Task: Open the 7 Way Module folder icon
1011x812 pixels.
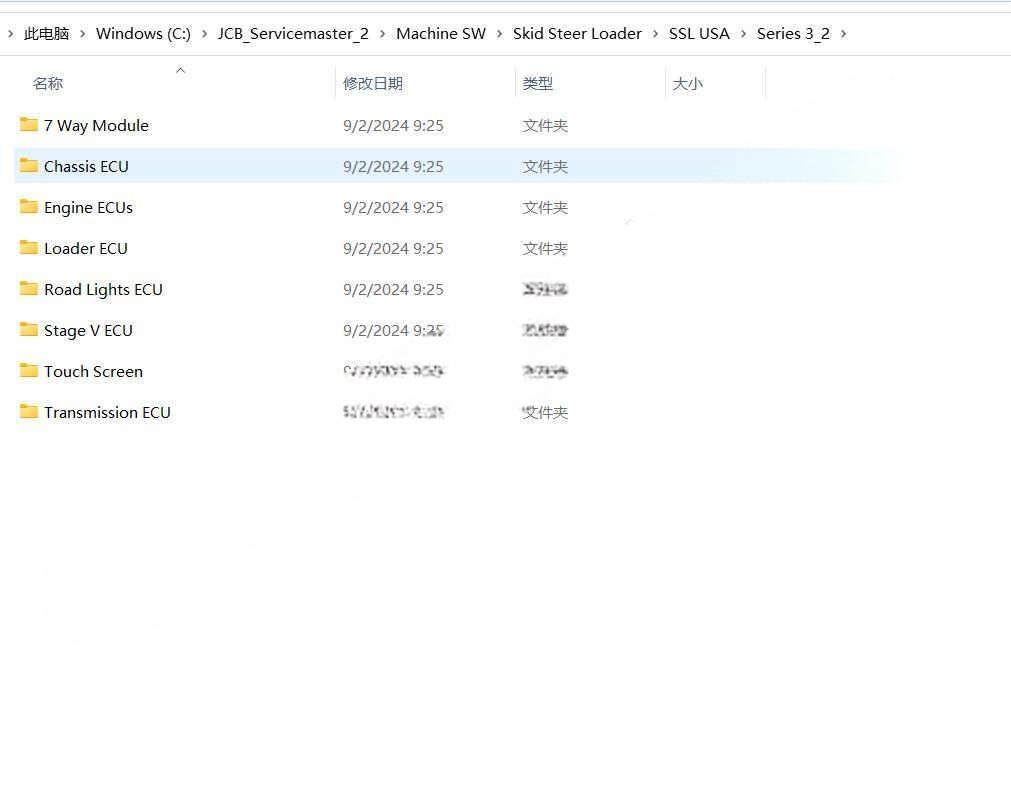Action: 28,125
